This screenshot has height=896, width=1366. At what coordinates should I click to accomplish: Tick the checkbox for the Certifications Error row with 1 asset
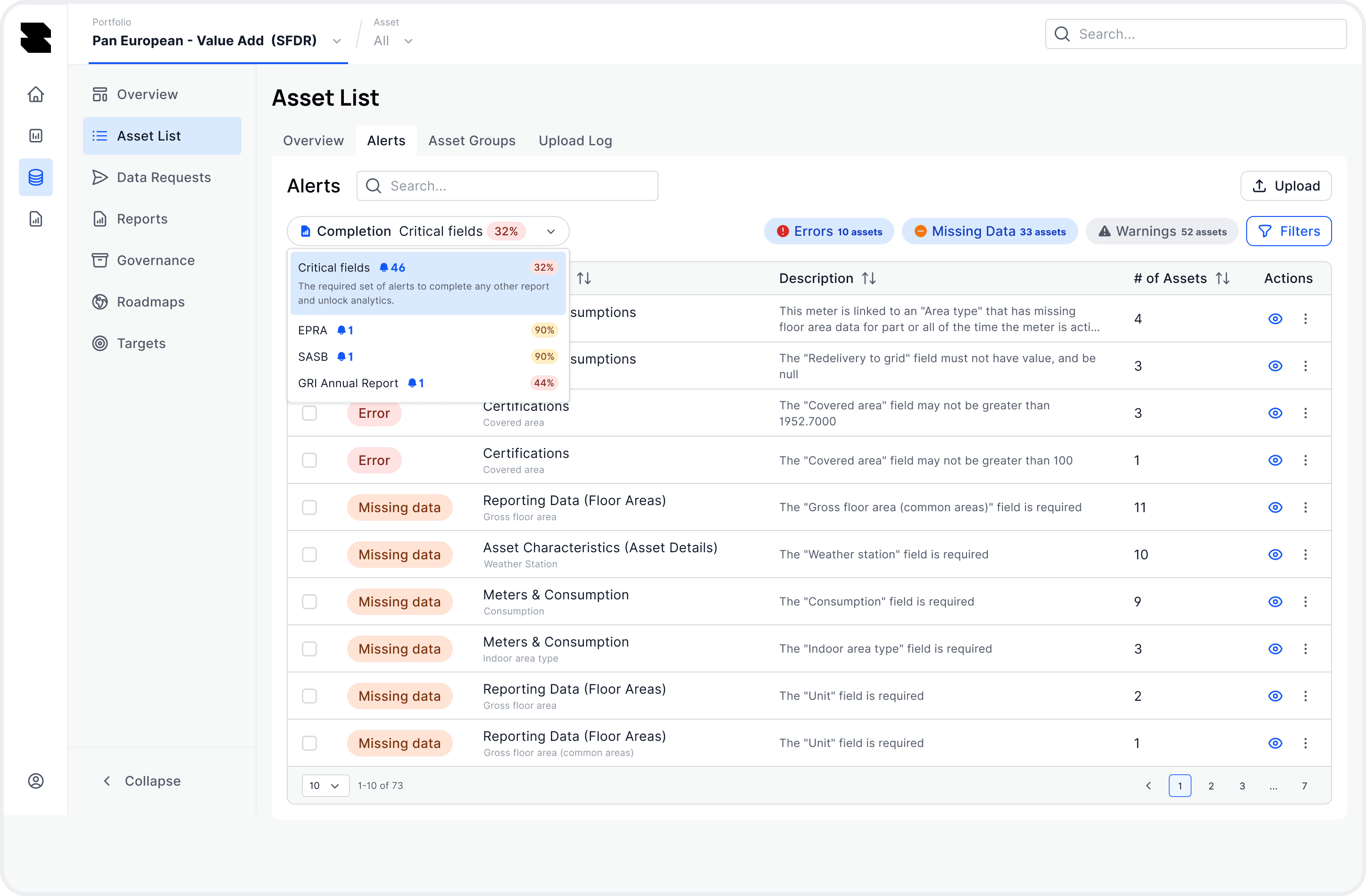309,460
